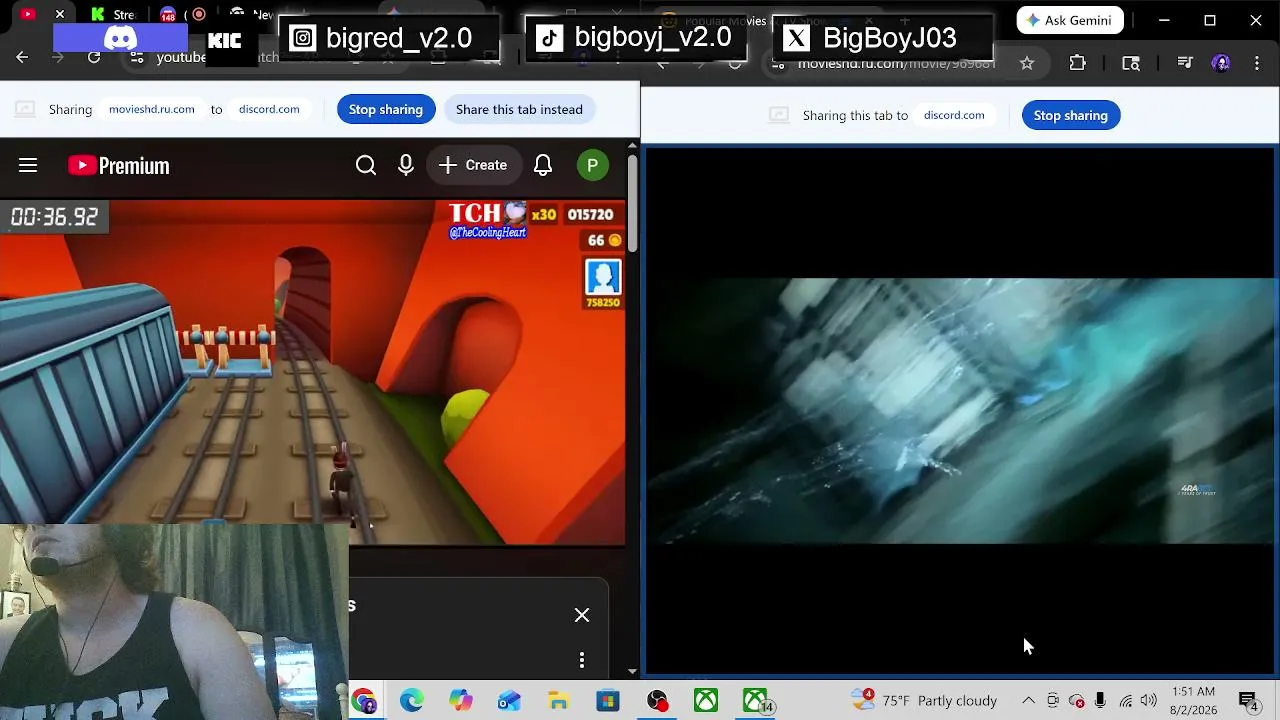Open the Chrome three-dot menu
Viewport: 1280px width, 720px height.
1256,63
